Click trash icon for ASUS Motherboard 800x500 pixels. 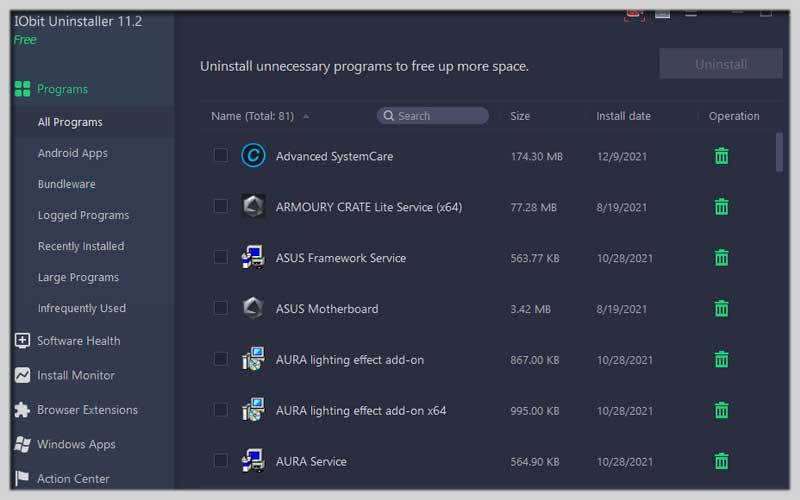pos(721,309)
